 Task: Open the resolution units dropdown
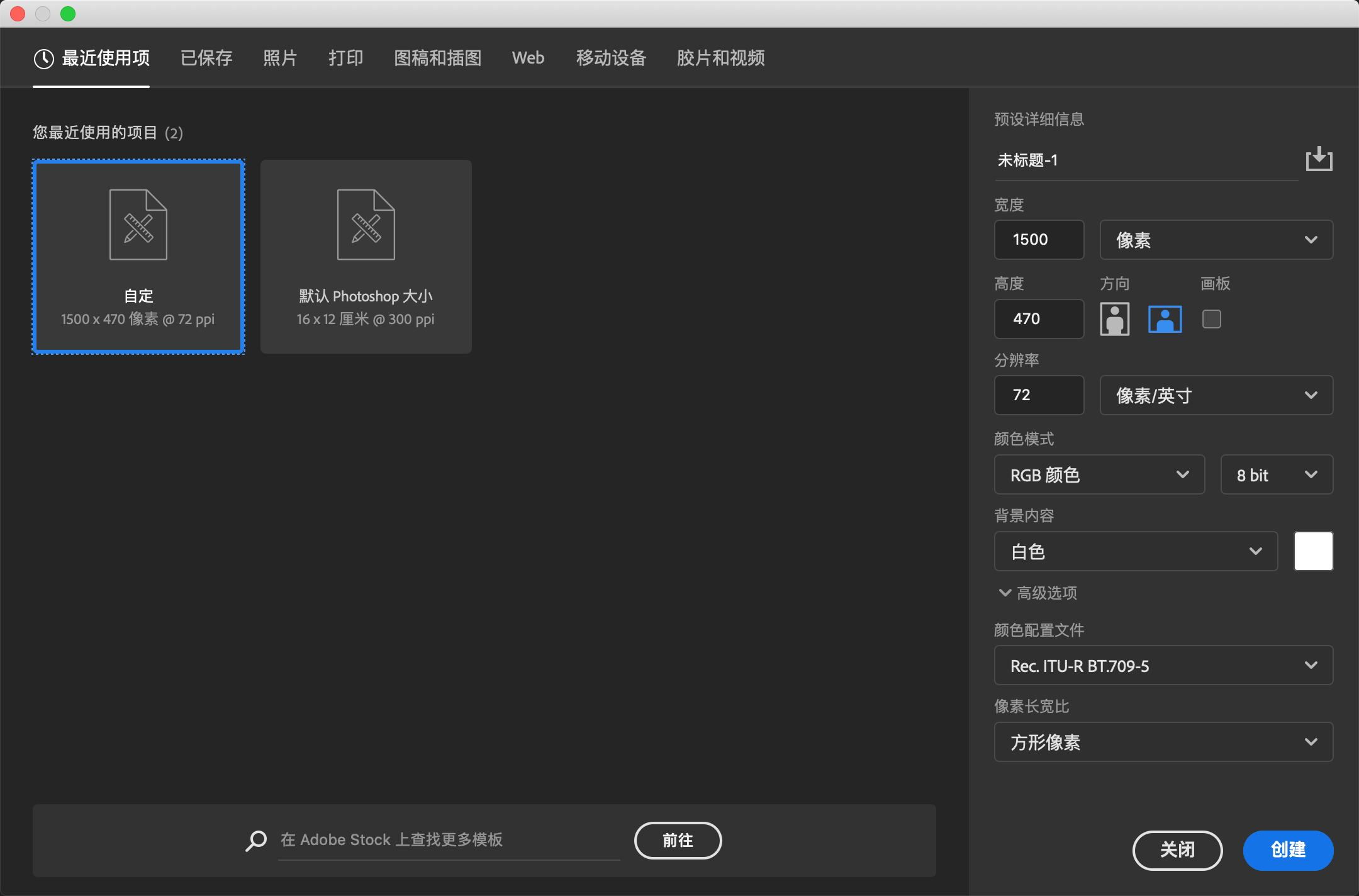point(1216,395)
